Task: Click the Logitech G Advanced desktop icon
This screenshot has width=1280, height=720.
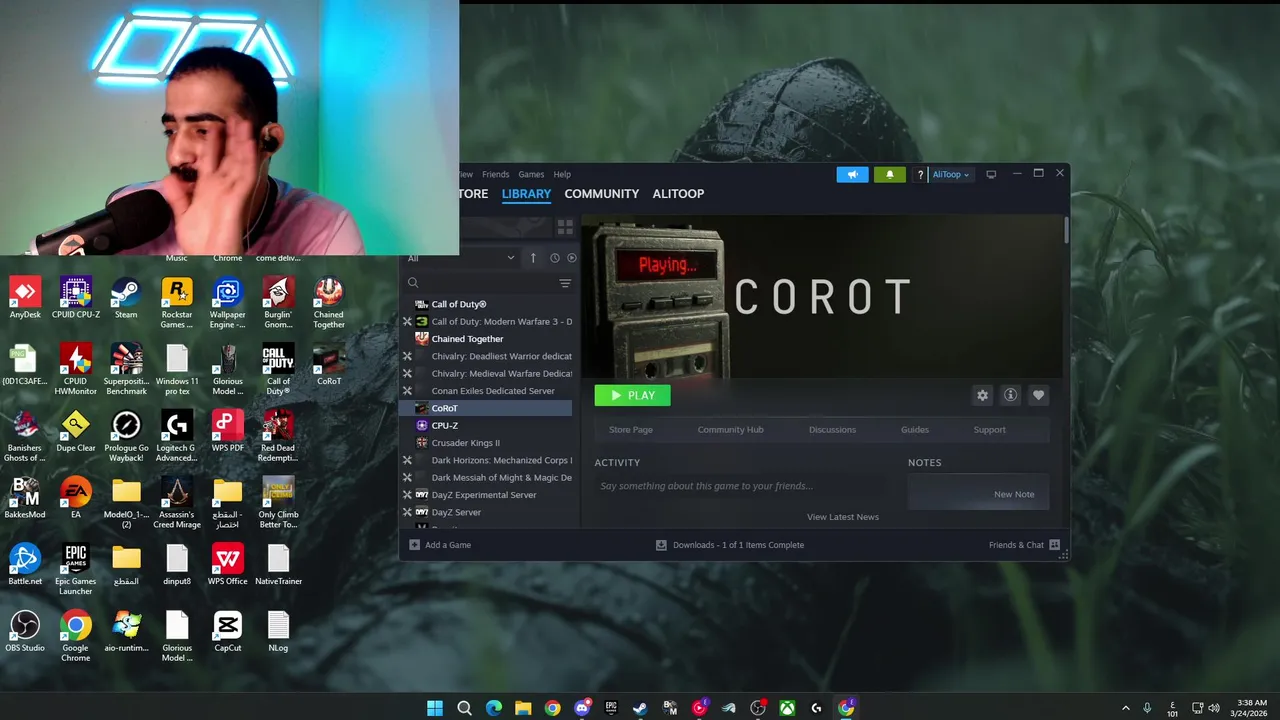Action: click(177, 437)
